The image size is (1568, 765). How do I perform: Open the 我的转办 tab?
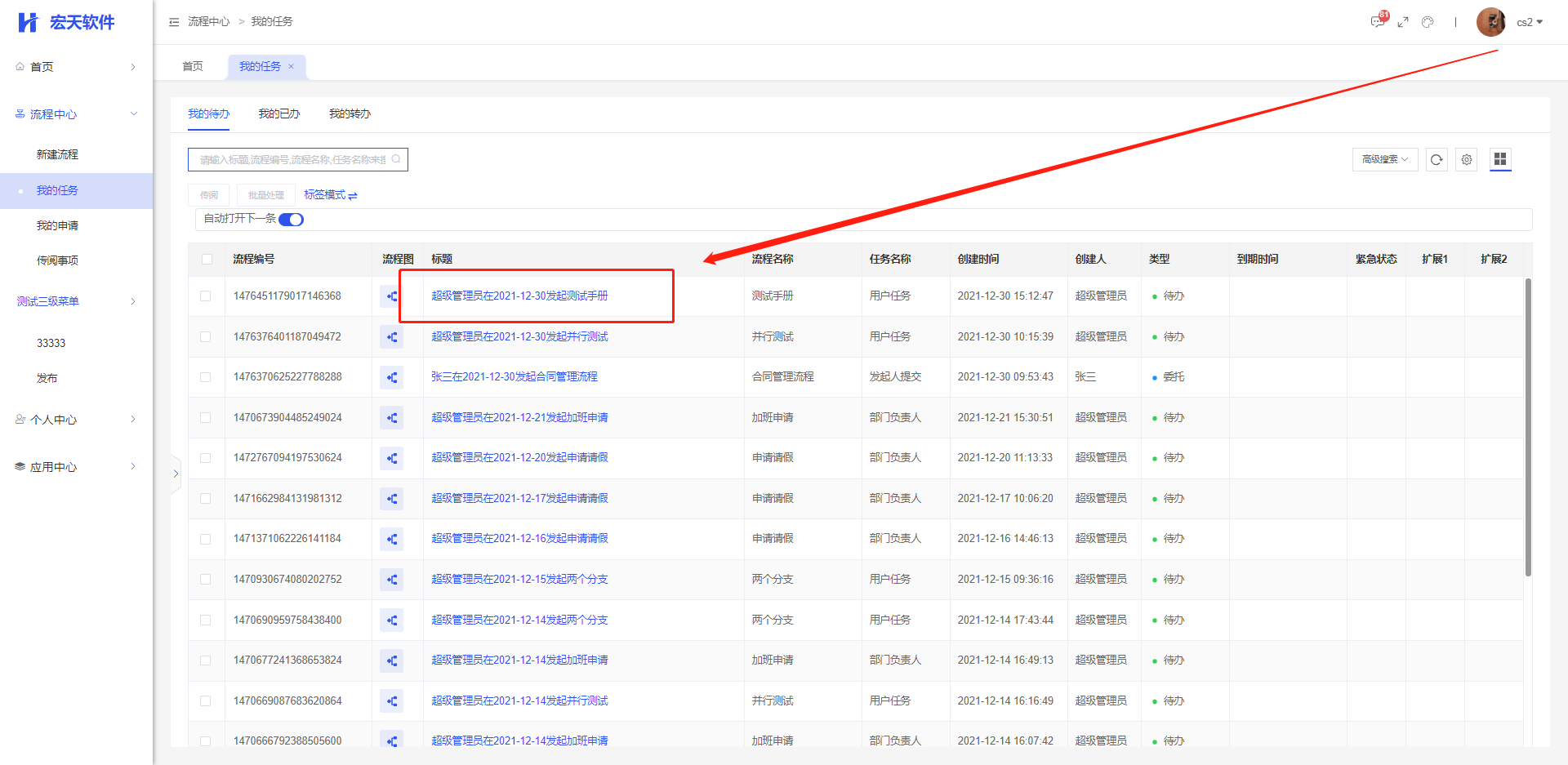point(350,114)
